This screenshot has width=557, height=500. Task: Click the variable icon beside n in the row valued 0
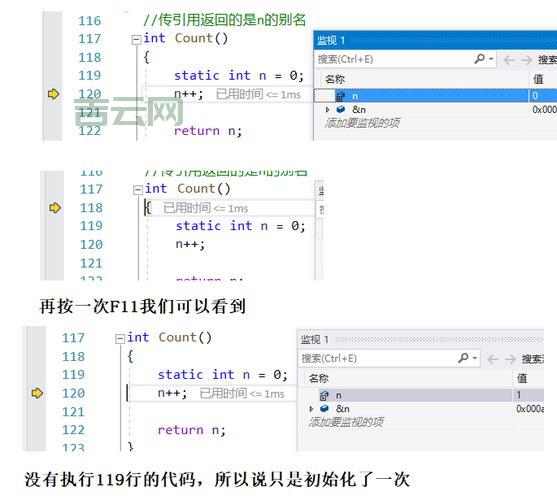point(341,96)
